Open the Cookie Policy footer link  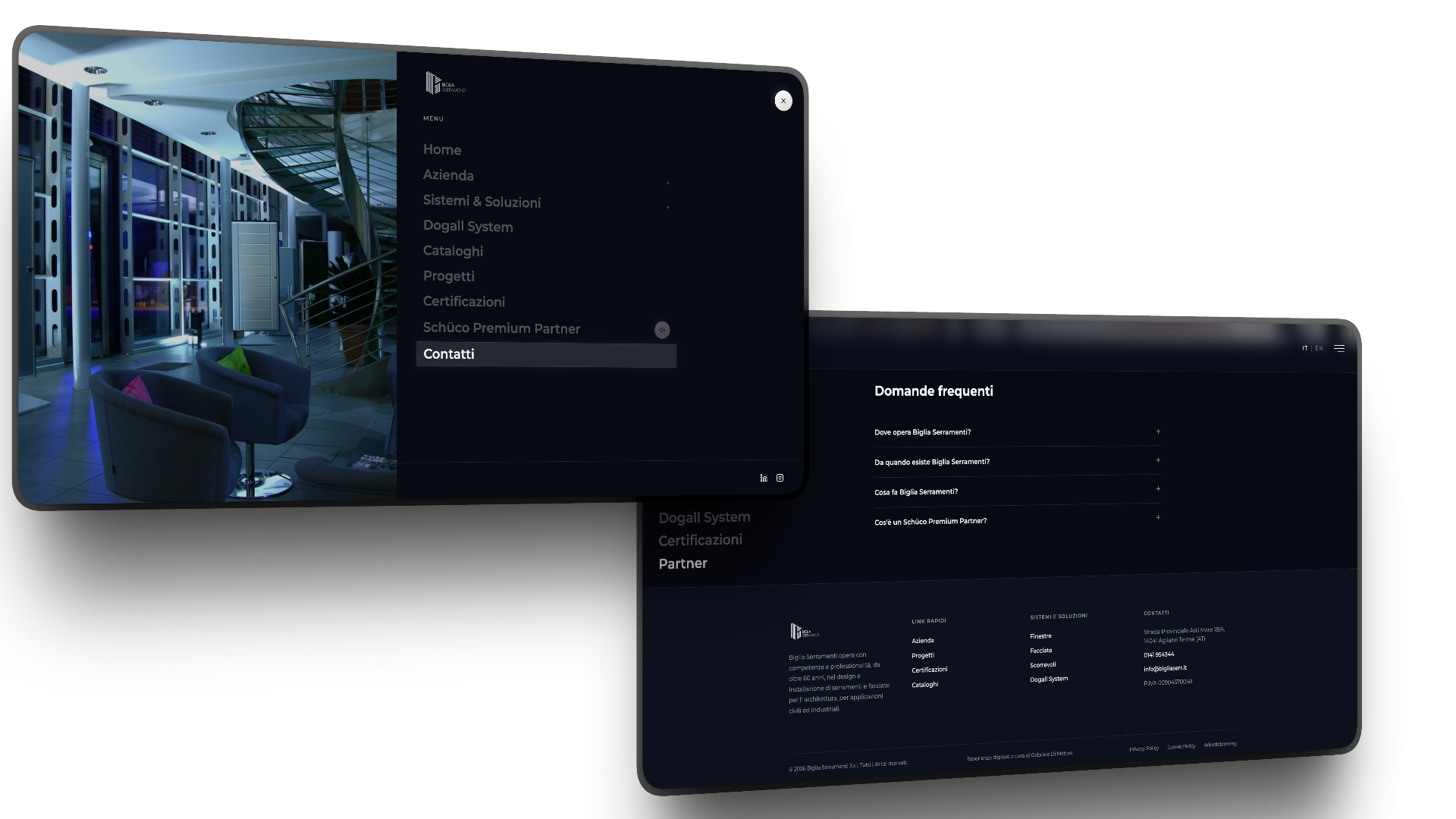(x=1181, y=747)
